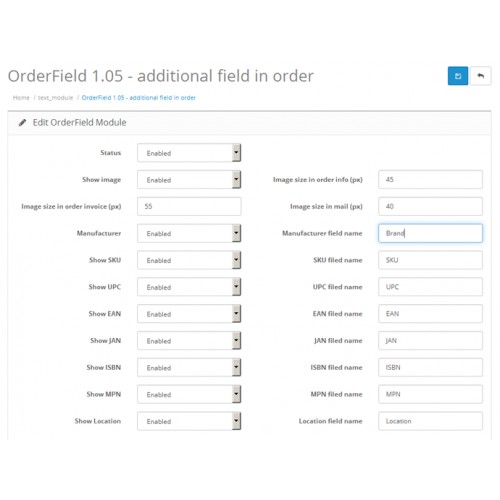Click the ISBN filed name input
Screen dimensions: 500x500
[x=430, y=367]
